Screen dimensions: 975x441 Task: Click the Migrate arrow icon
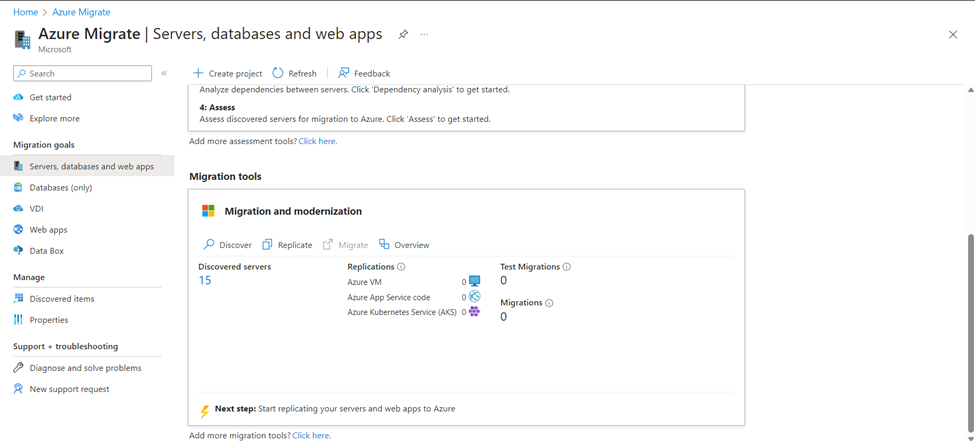(328, 244)
